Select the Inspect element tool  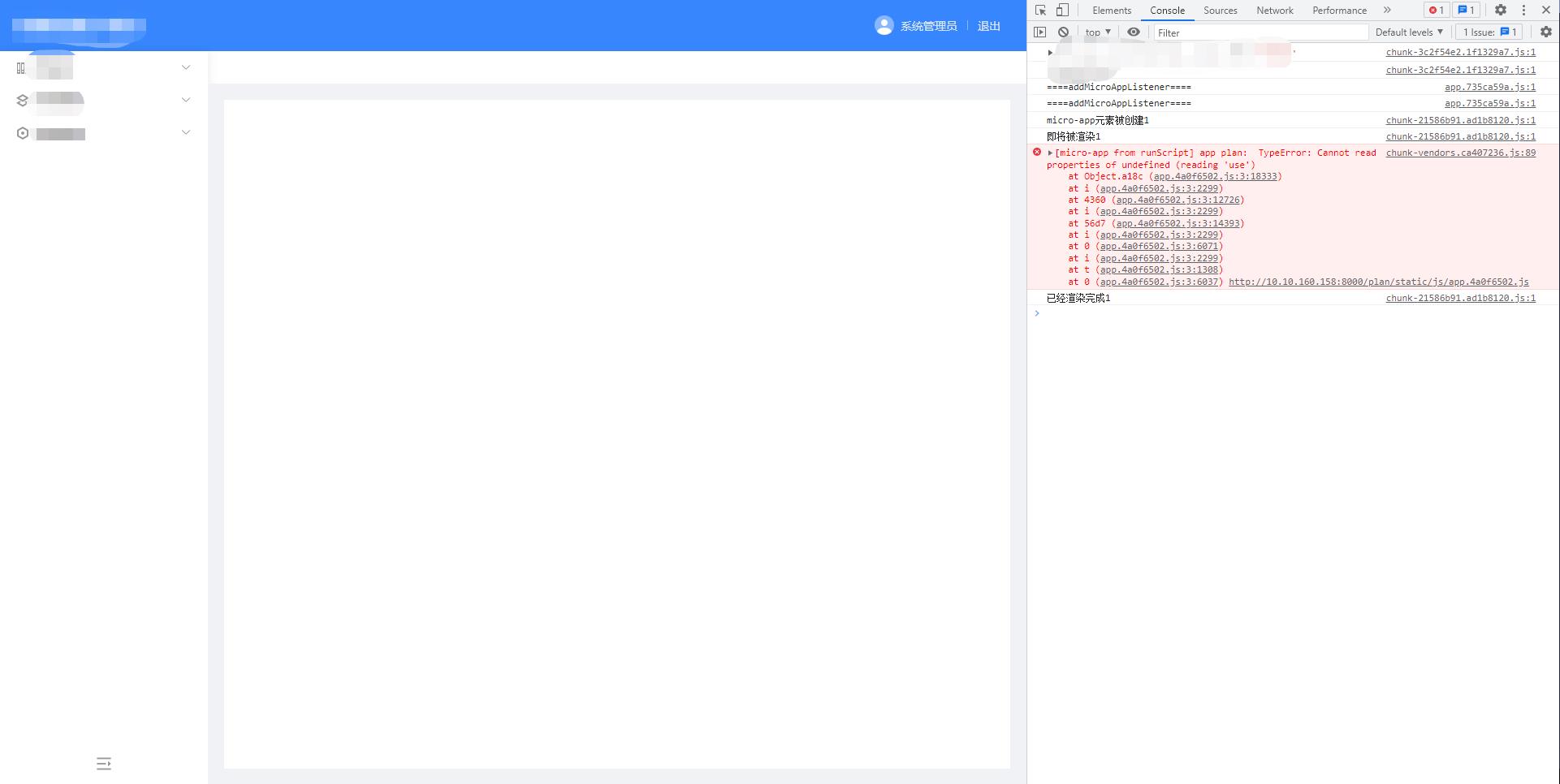tap(1040, 10)
